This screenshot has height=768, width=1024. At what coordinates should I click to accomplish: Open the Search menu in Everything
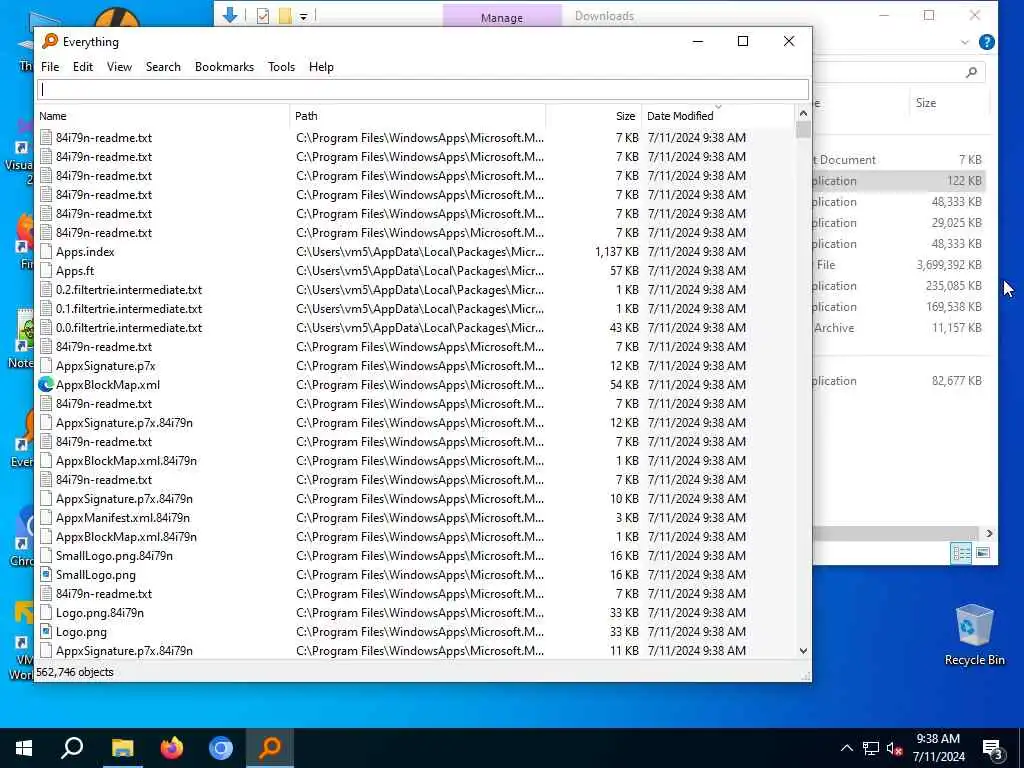click(x=163, y=67)
